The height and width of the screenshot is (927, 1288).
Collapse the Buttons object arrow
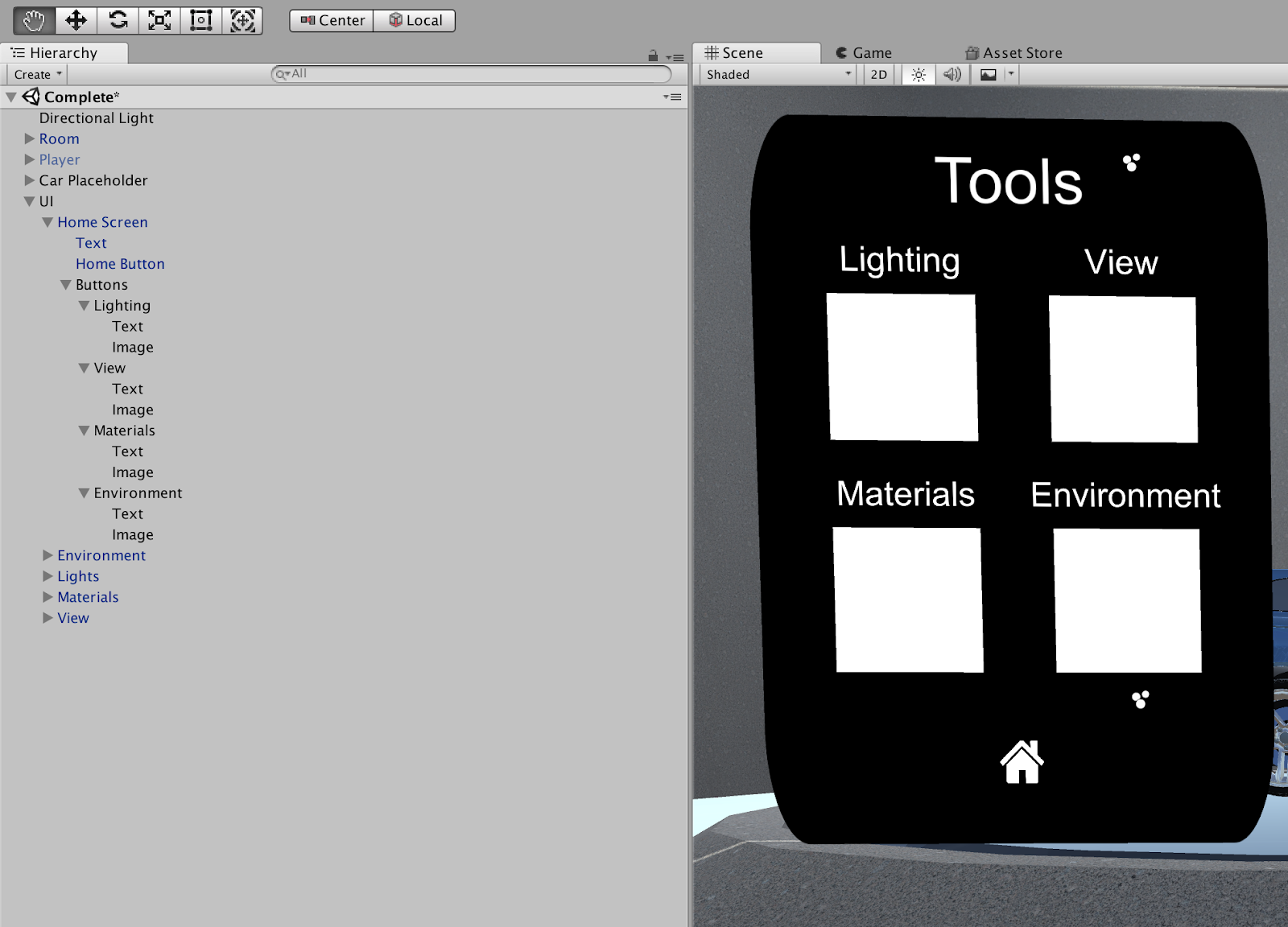[66, 285]
